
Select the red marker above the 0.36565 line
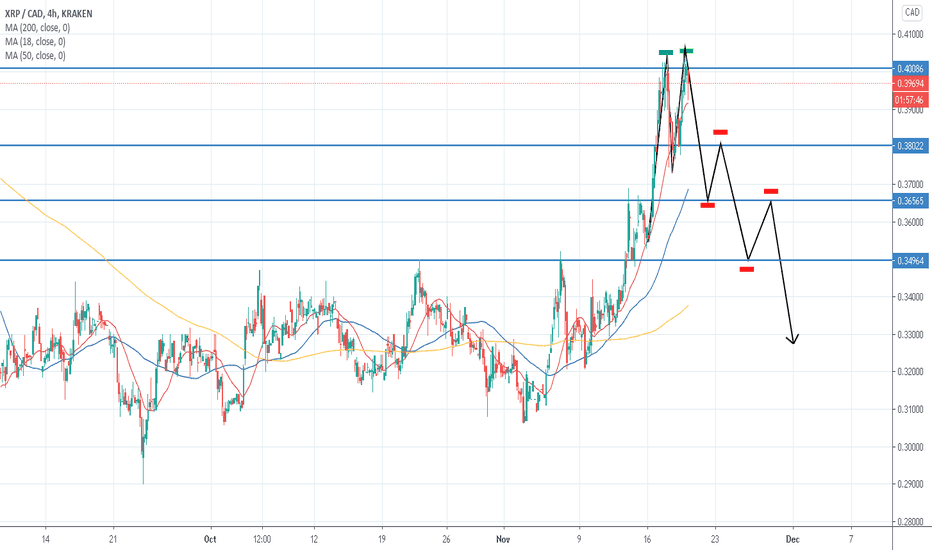pyautogui.click(x=771, y=191)
